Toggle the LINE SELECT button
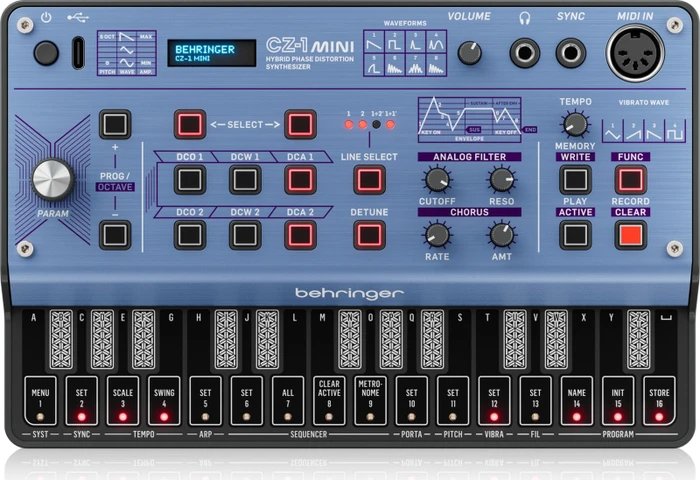Screen dimensions: 700x480 (369, 179)
